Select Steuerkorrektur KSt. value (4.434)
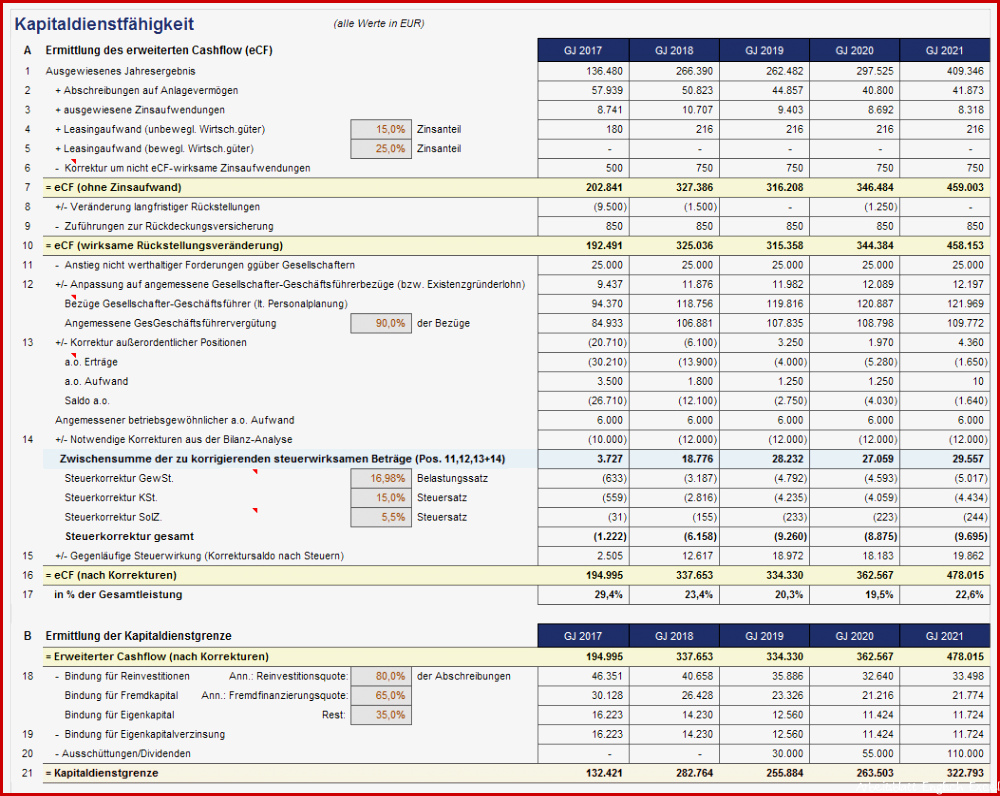 click(945, 498)
